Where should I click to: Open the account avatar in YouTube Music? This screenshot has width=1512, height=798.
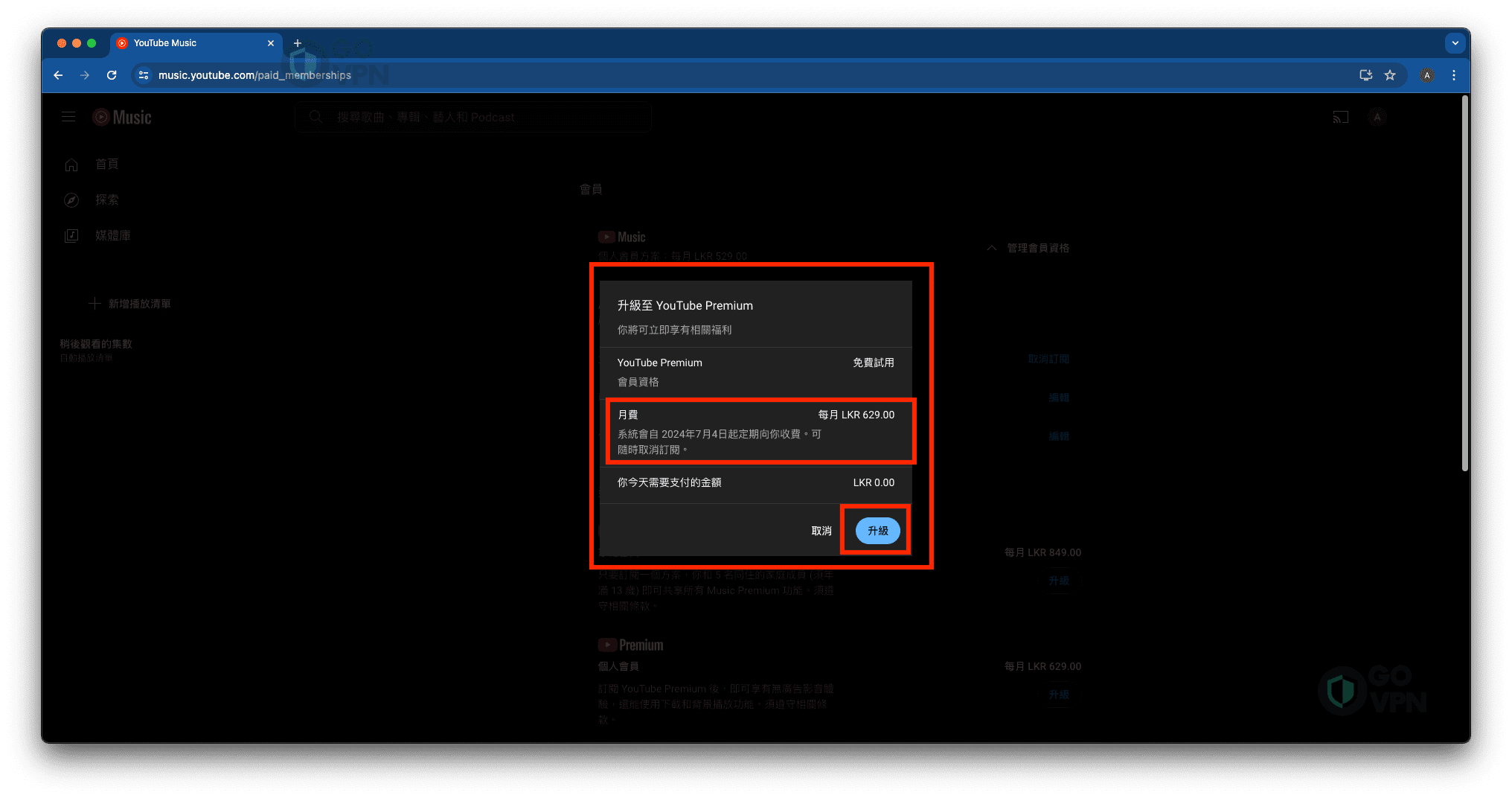pyautogui.click(x=1377, y=117)
